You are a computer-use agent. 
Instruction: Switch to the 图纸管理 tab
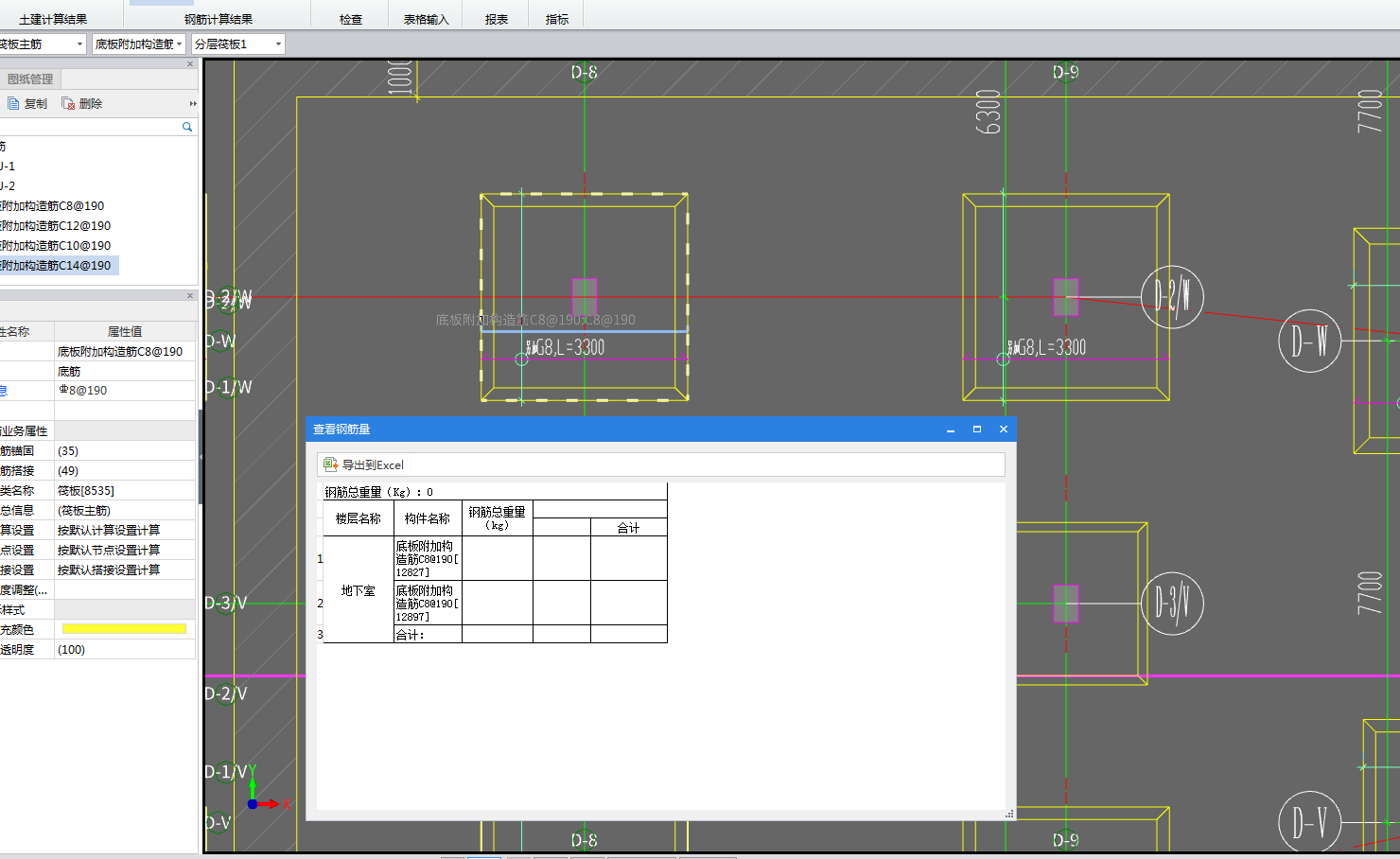30,79
